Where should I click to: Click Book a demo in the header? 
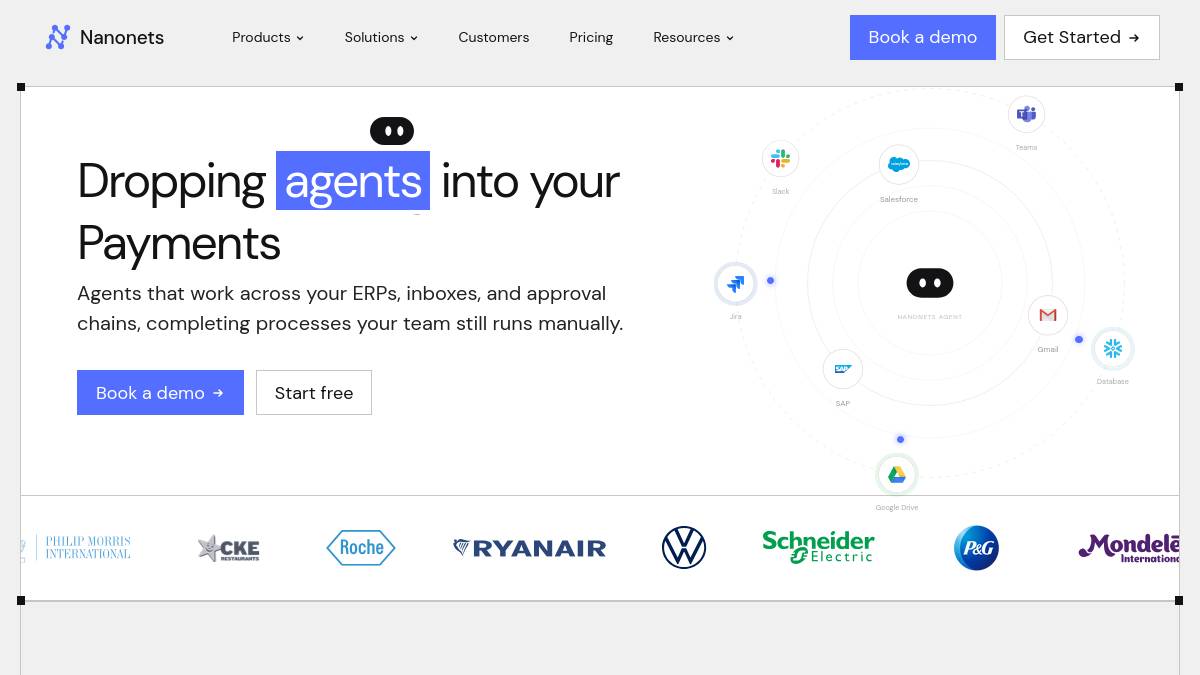923,37
